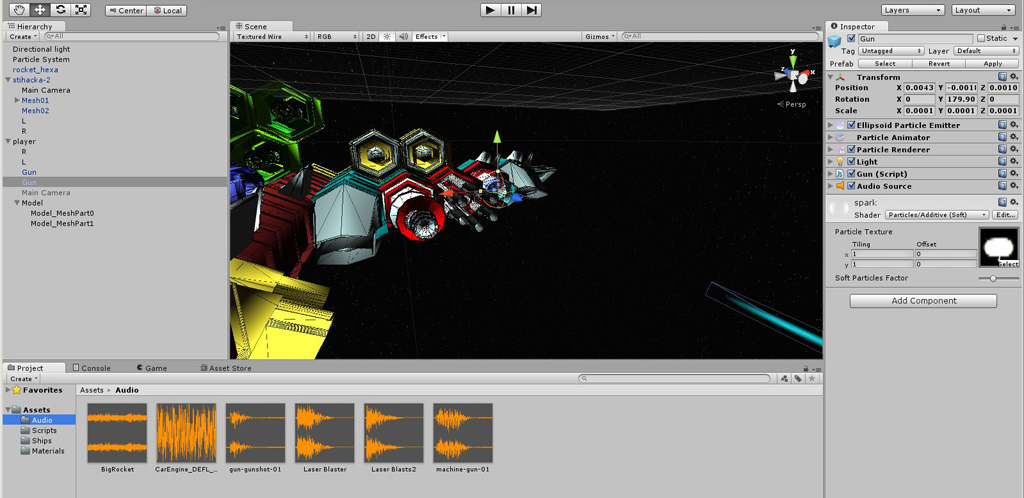Viewport: 1024px width, 498px height.
Task: Toggle Center pivot mode button
Action: 125,10
